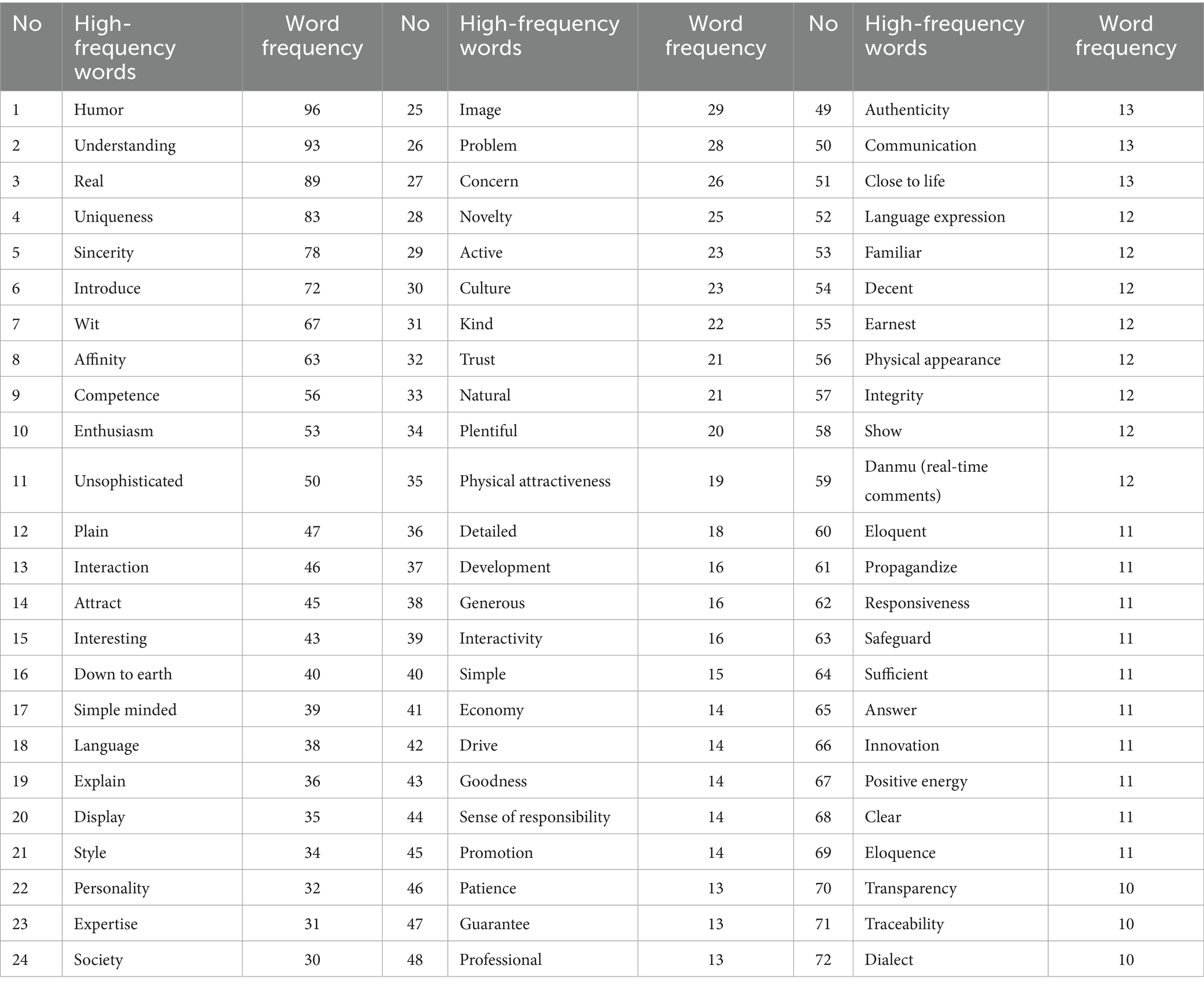This screenshot has height=987, width=1204.
Task: Click the "Professional" table cell
Action: coord(500,960)
